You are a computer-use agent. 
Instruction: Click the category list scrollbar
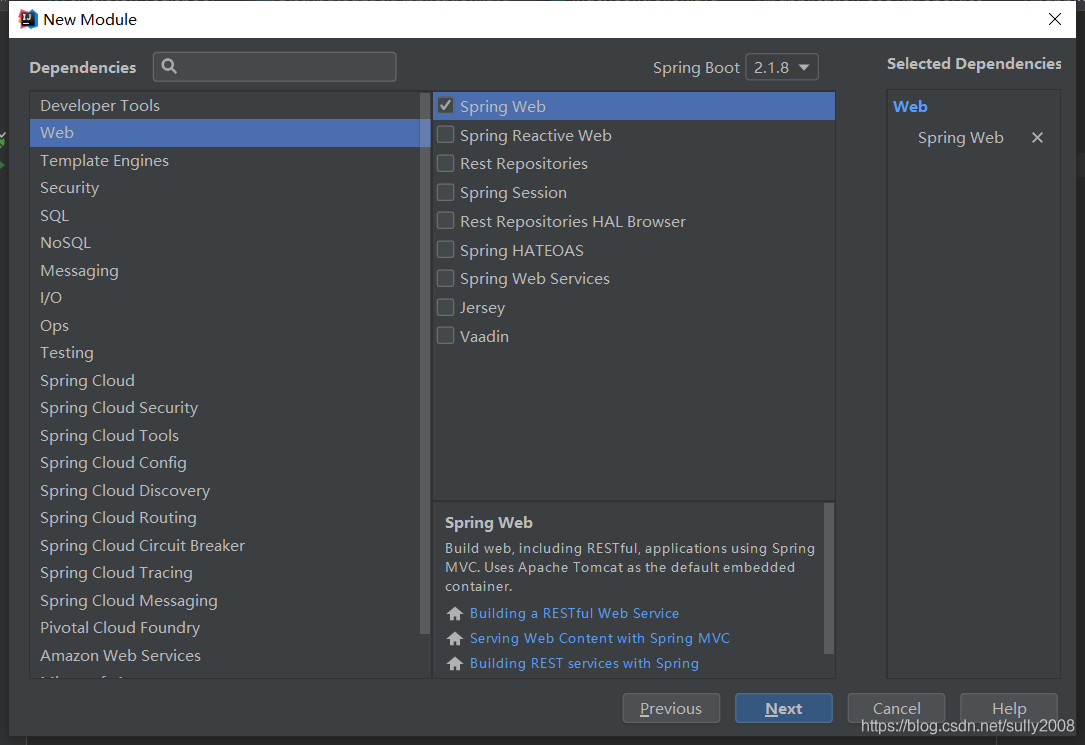coord(425,363)
